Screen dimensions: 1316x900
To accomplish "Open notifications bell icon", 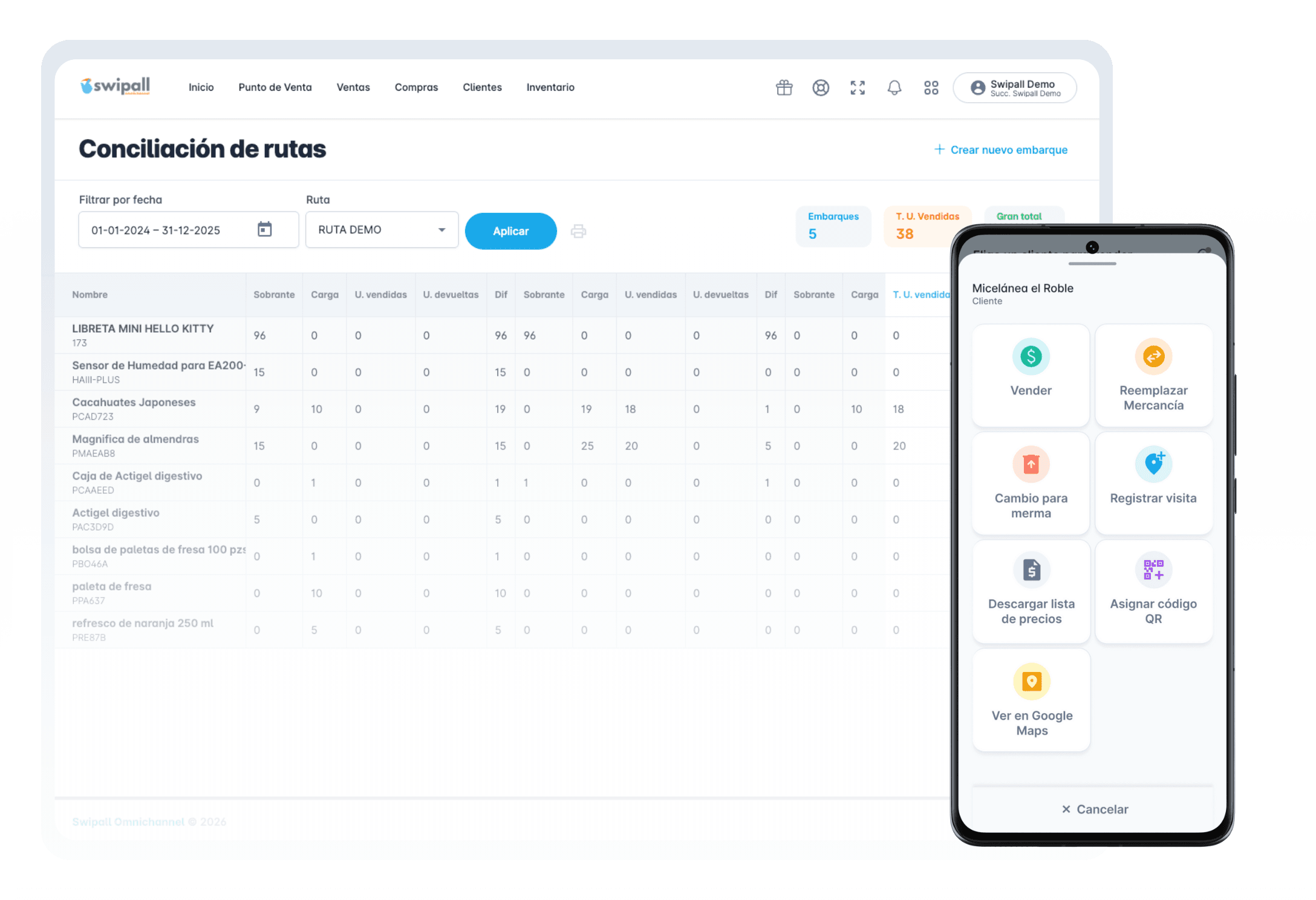I will pos(894,88).
